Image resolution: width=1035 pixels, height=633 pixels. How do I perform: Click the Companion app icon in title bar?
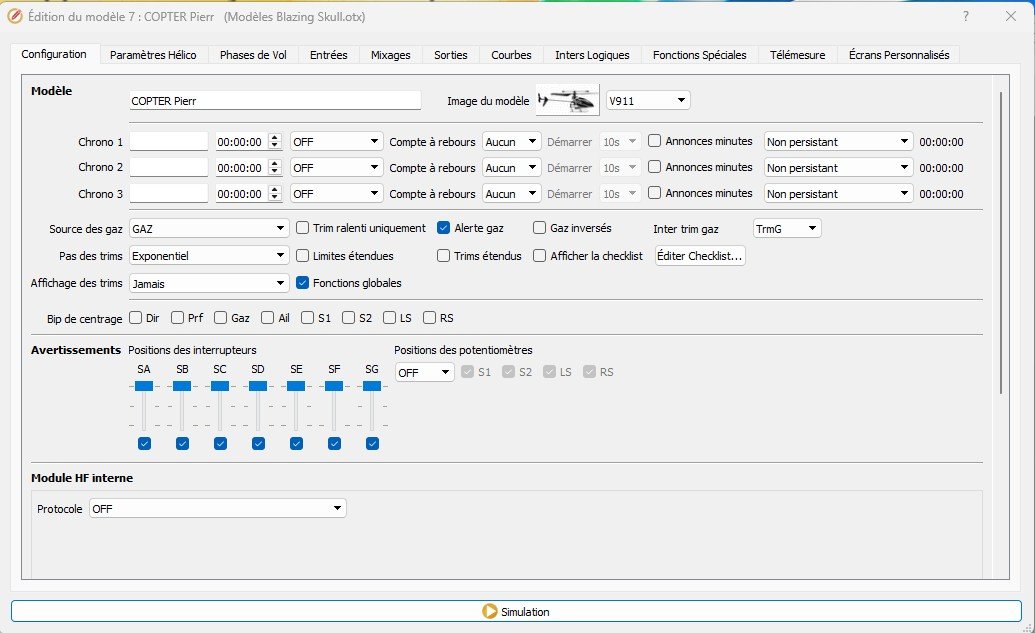coord(15,17)
